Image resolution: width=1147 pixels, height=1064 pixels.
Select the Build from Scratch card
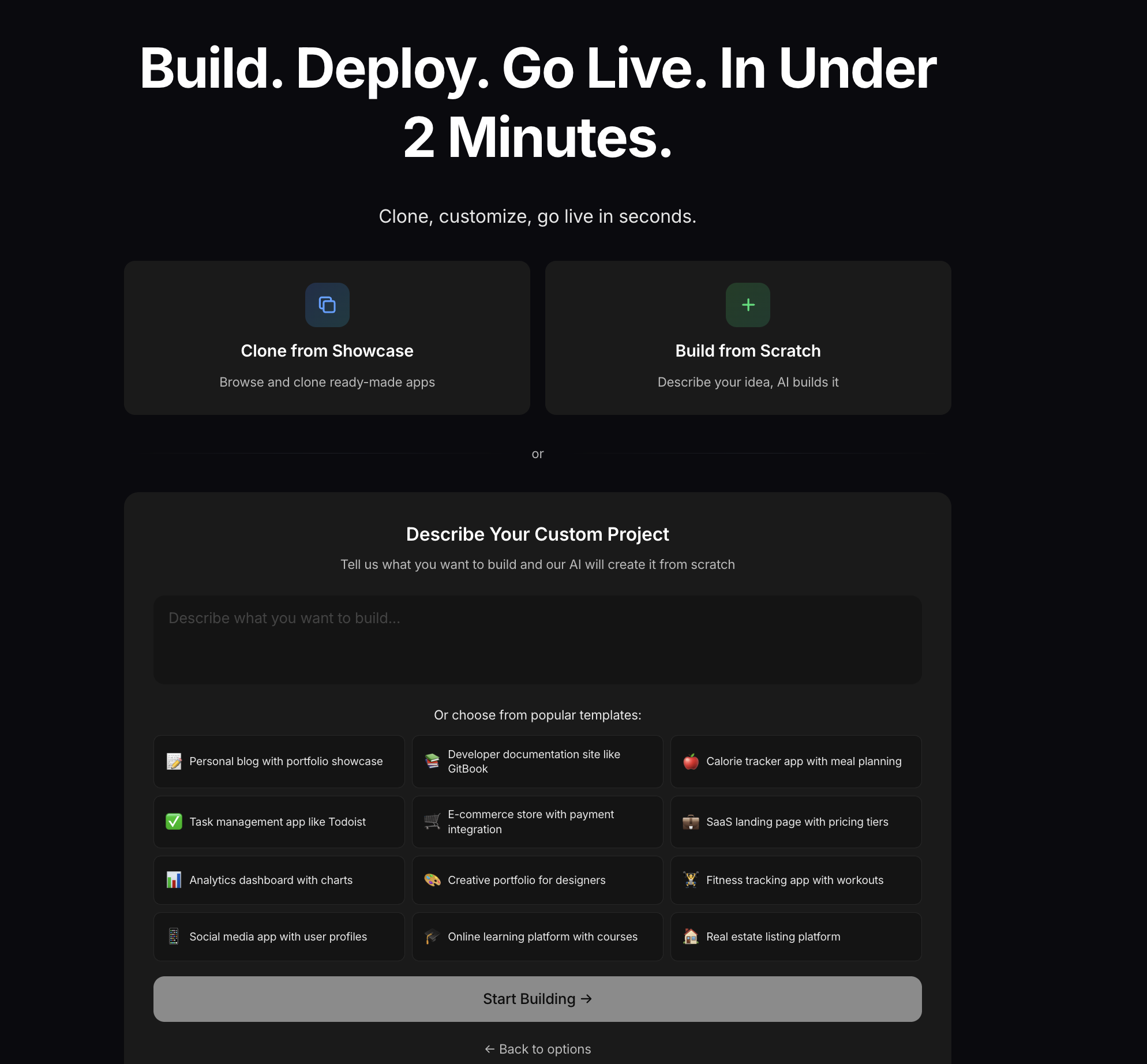tap(748, 338)
